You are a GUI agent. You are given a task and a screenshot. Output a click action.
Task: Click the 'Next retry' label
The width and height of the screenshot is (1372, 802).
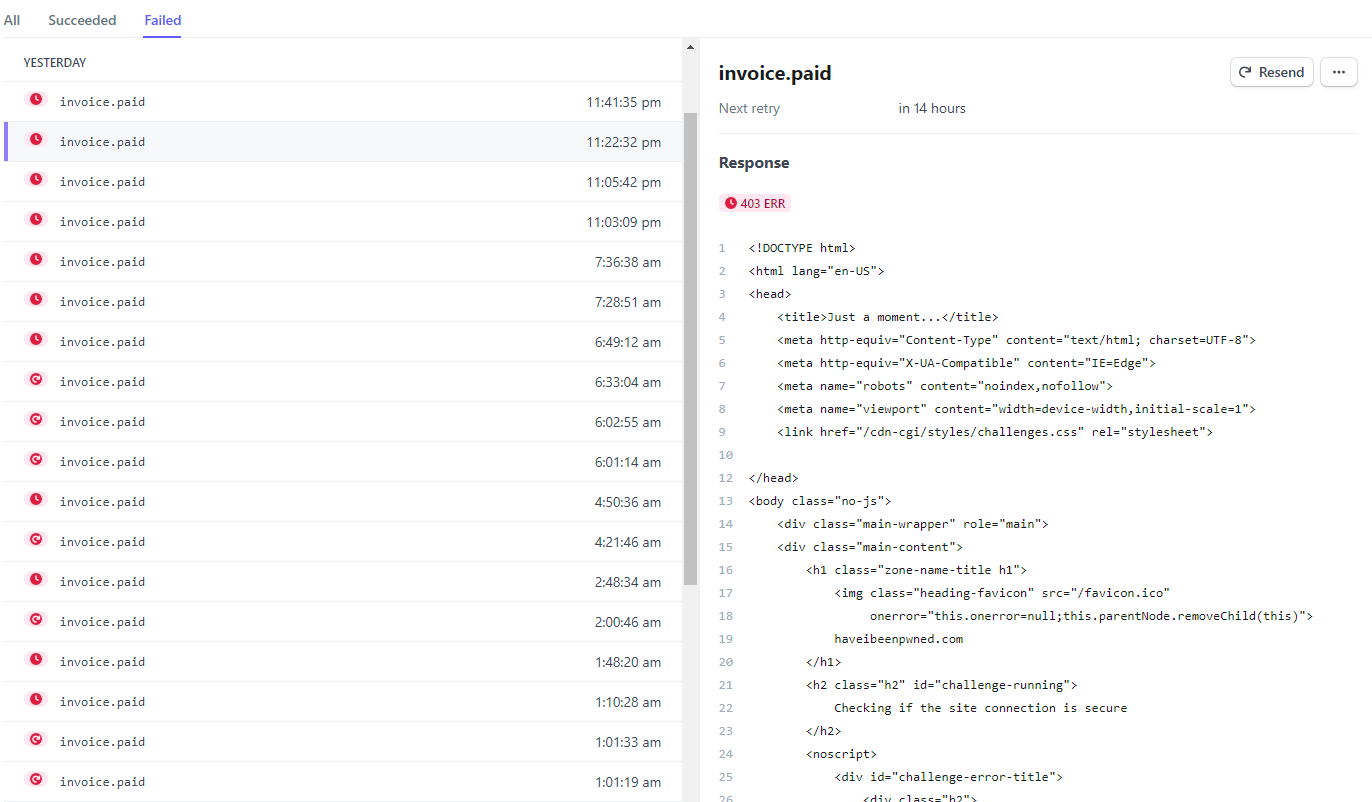click(x=749, y=108)
